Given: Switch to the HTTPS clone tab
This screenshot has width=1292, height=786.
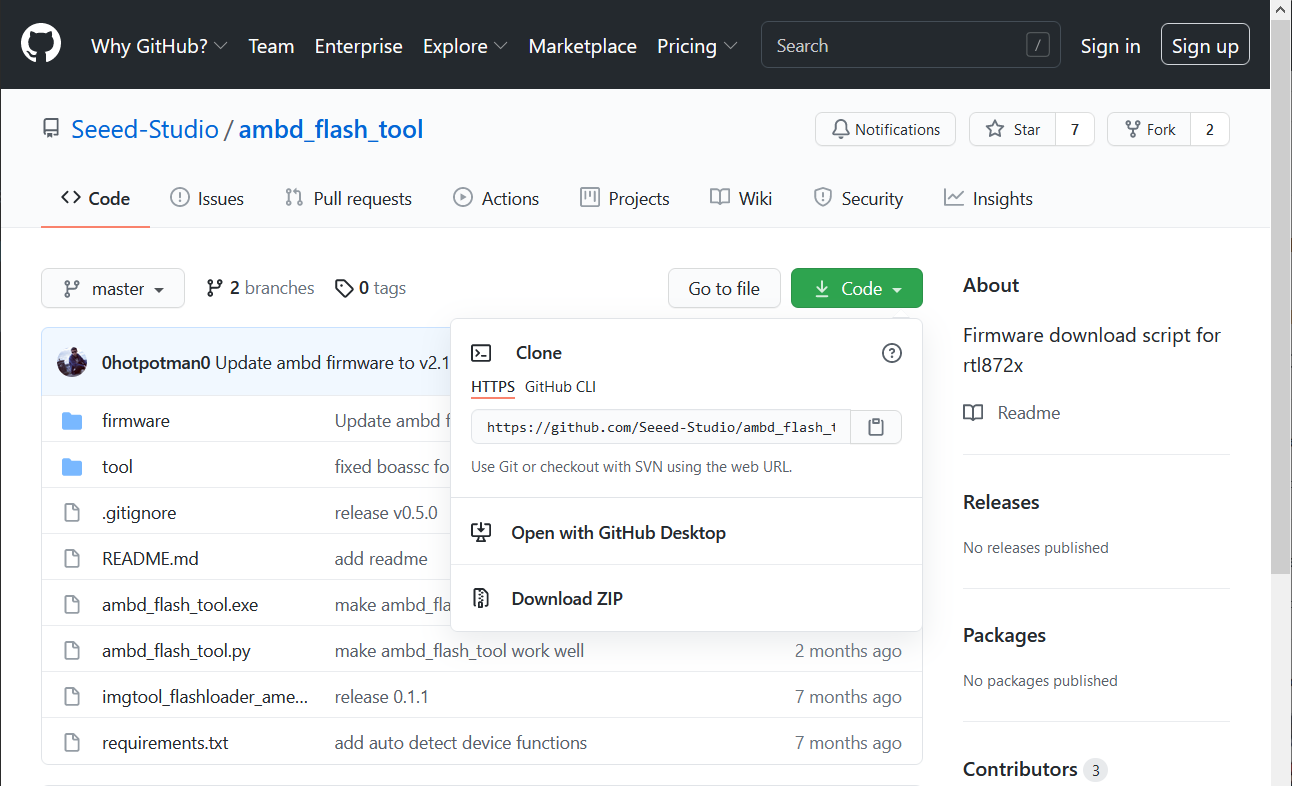Looking at the screenshot, I should pyautogui.click(x=493, y=386).
